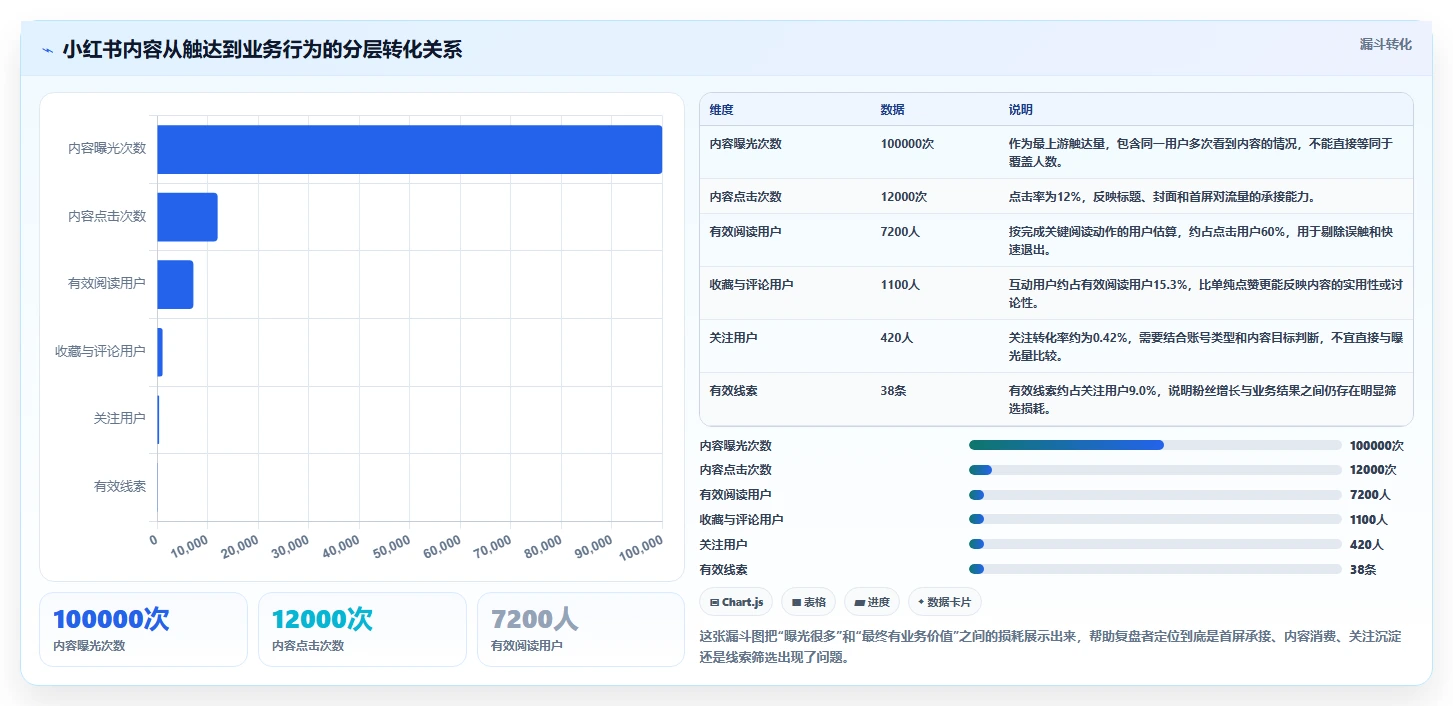Click the 内容点击次数 progress bar

1155,470
